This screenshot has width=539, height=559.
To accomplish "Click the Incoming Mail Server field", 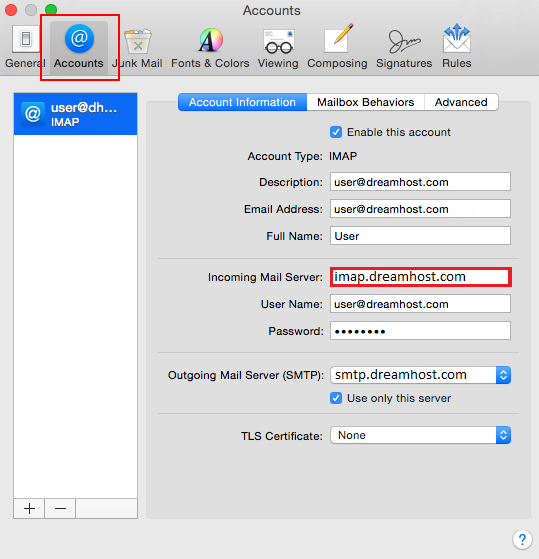I will tap(421, 277).
